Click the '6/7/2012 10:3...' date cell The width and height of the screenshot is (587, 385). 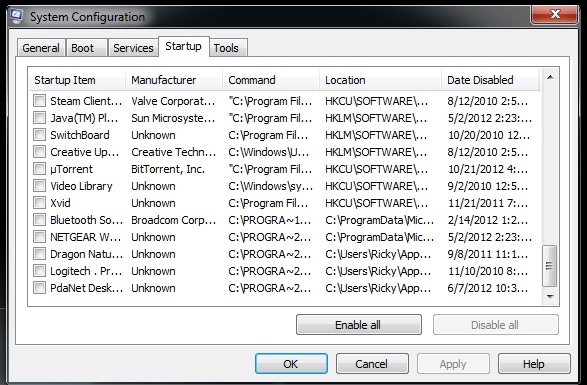point(488,288)
